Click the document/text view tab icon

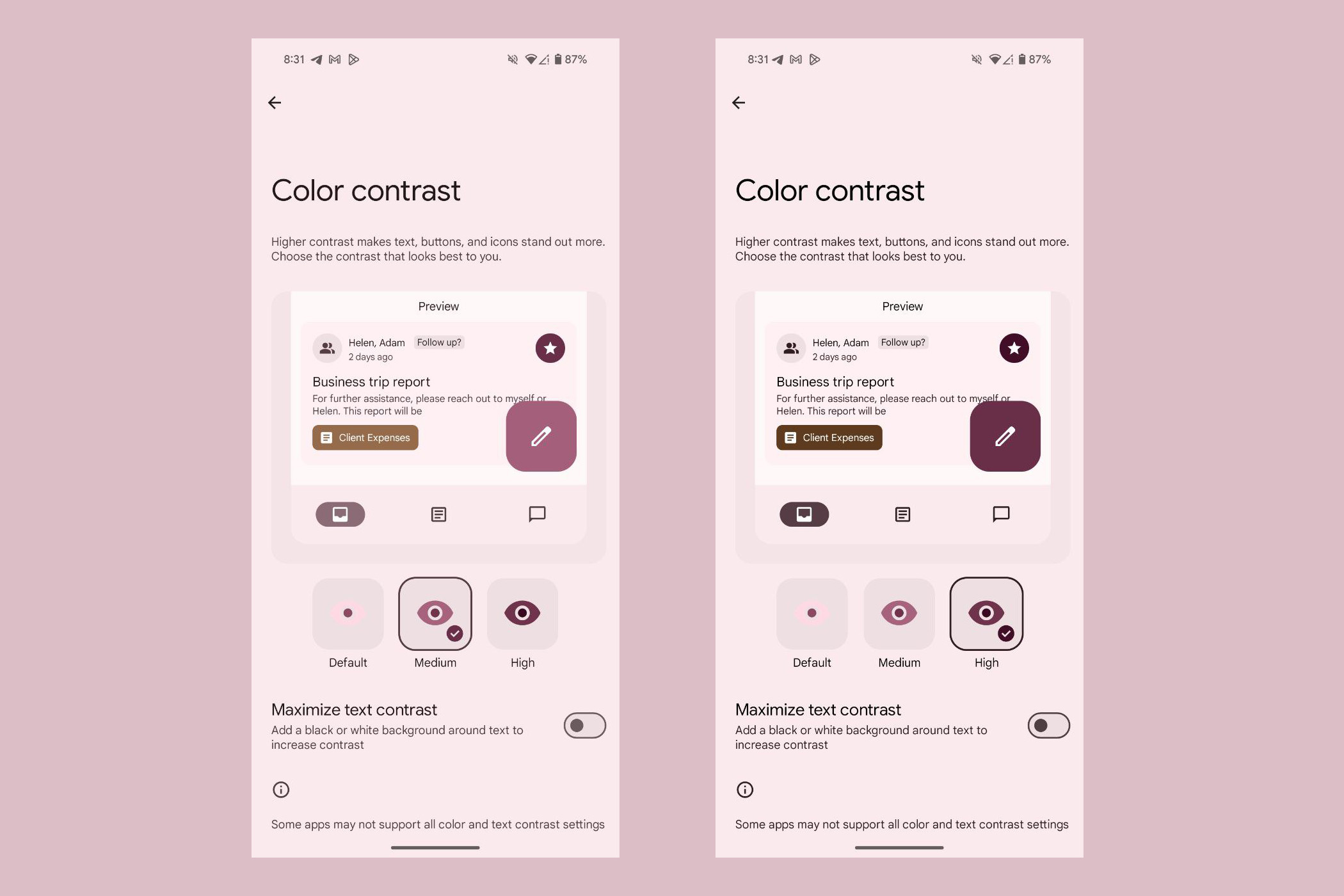coord(437,514)
